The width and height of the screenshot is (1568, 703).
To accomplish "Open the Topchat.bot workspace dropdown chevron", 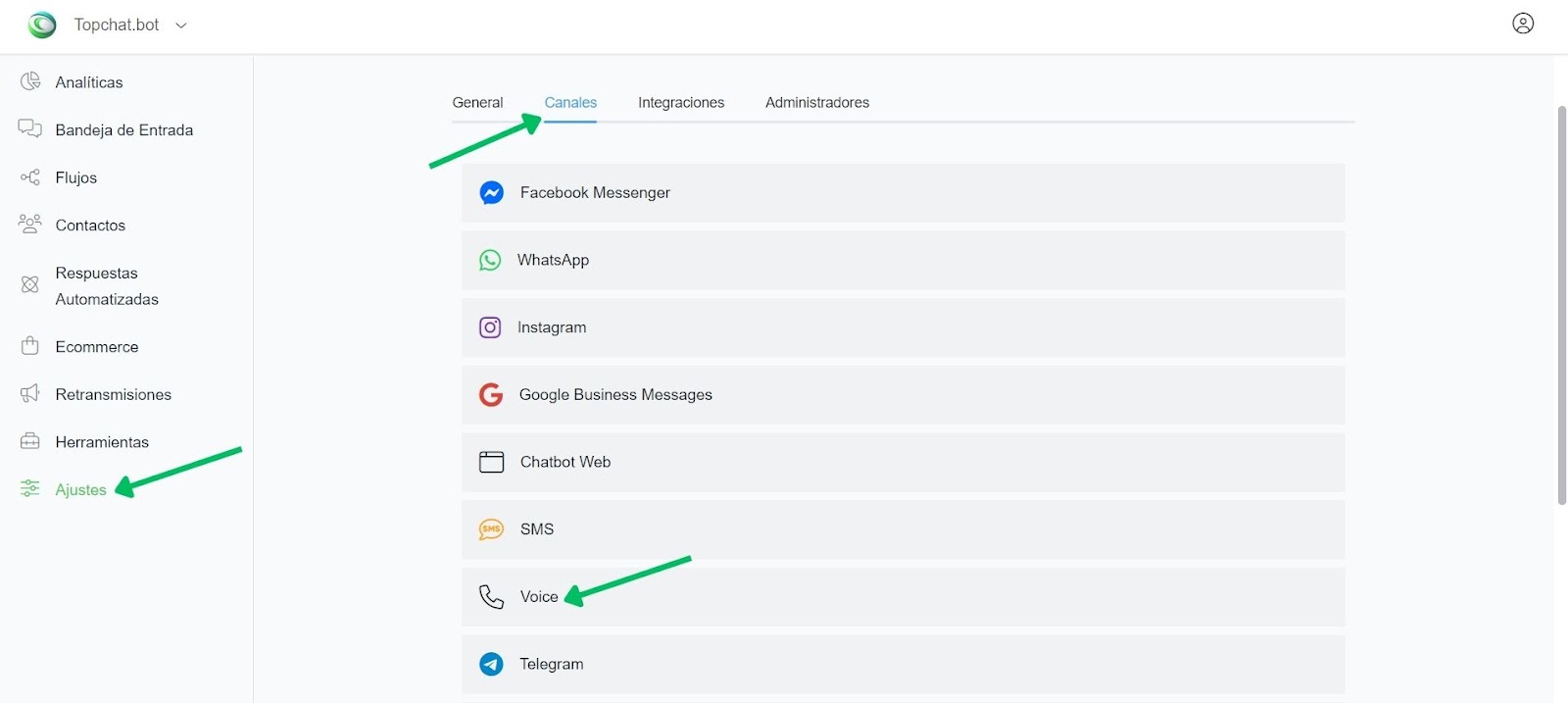I will coord(181,25).
